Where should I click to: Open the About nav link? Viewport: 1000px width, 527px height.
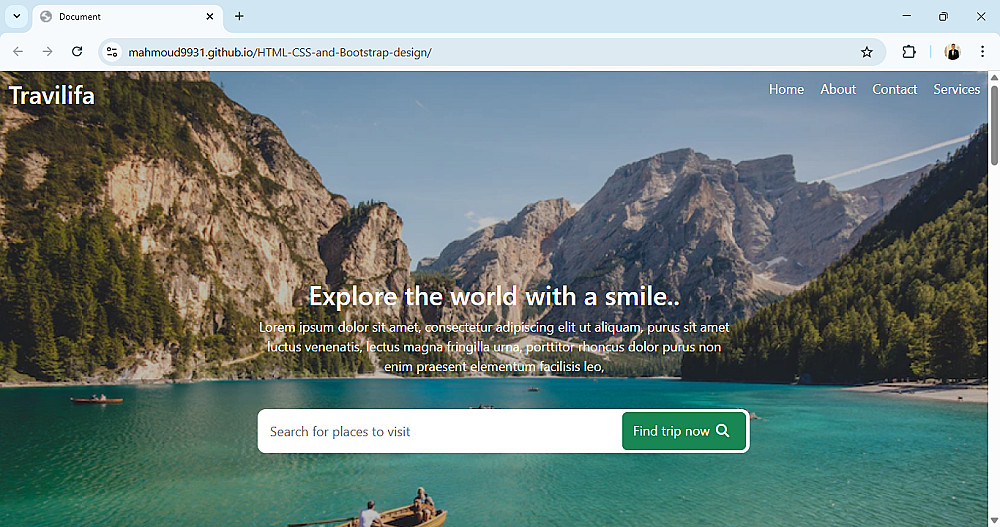click(838, 89)
